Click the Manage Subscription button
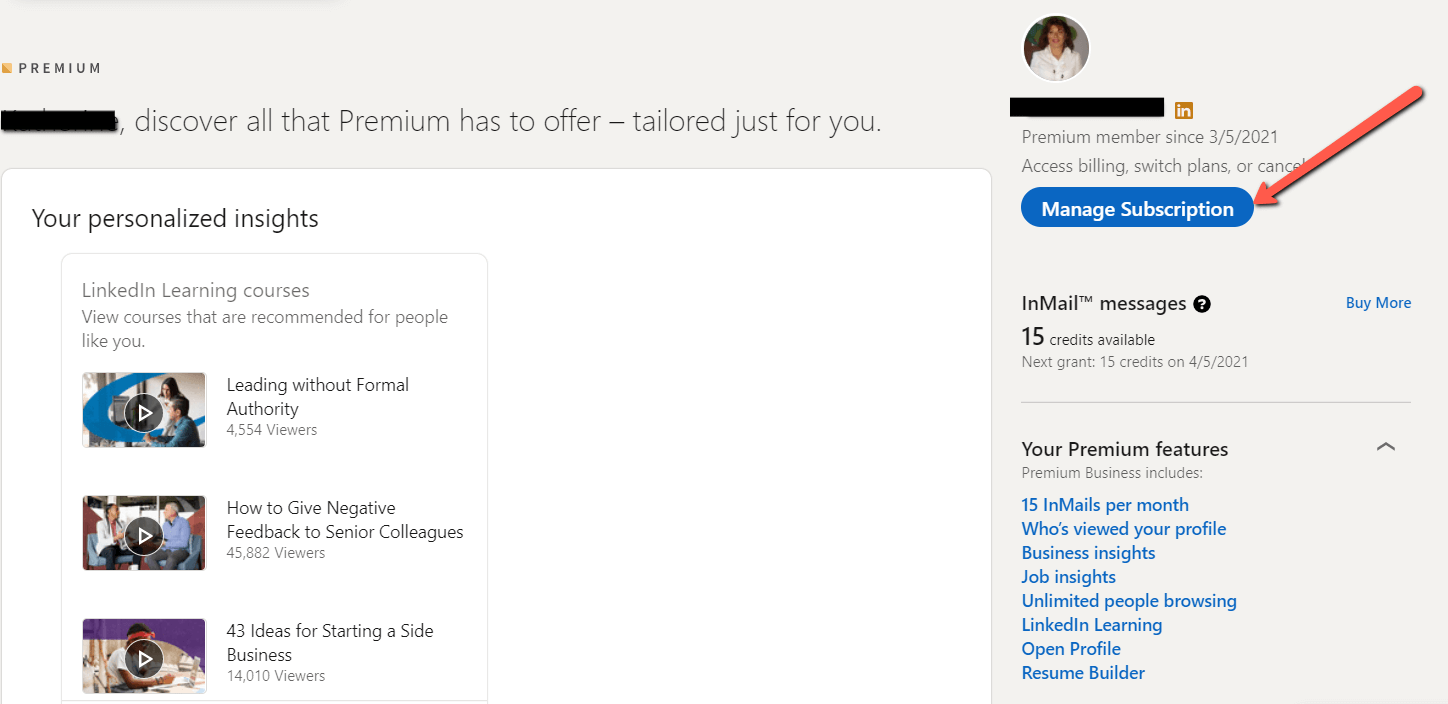Screen dimensions: 1448x704 click(x=1137, y=208)
